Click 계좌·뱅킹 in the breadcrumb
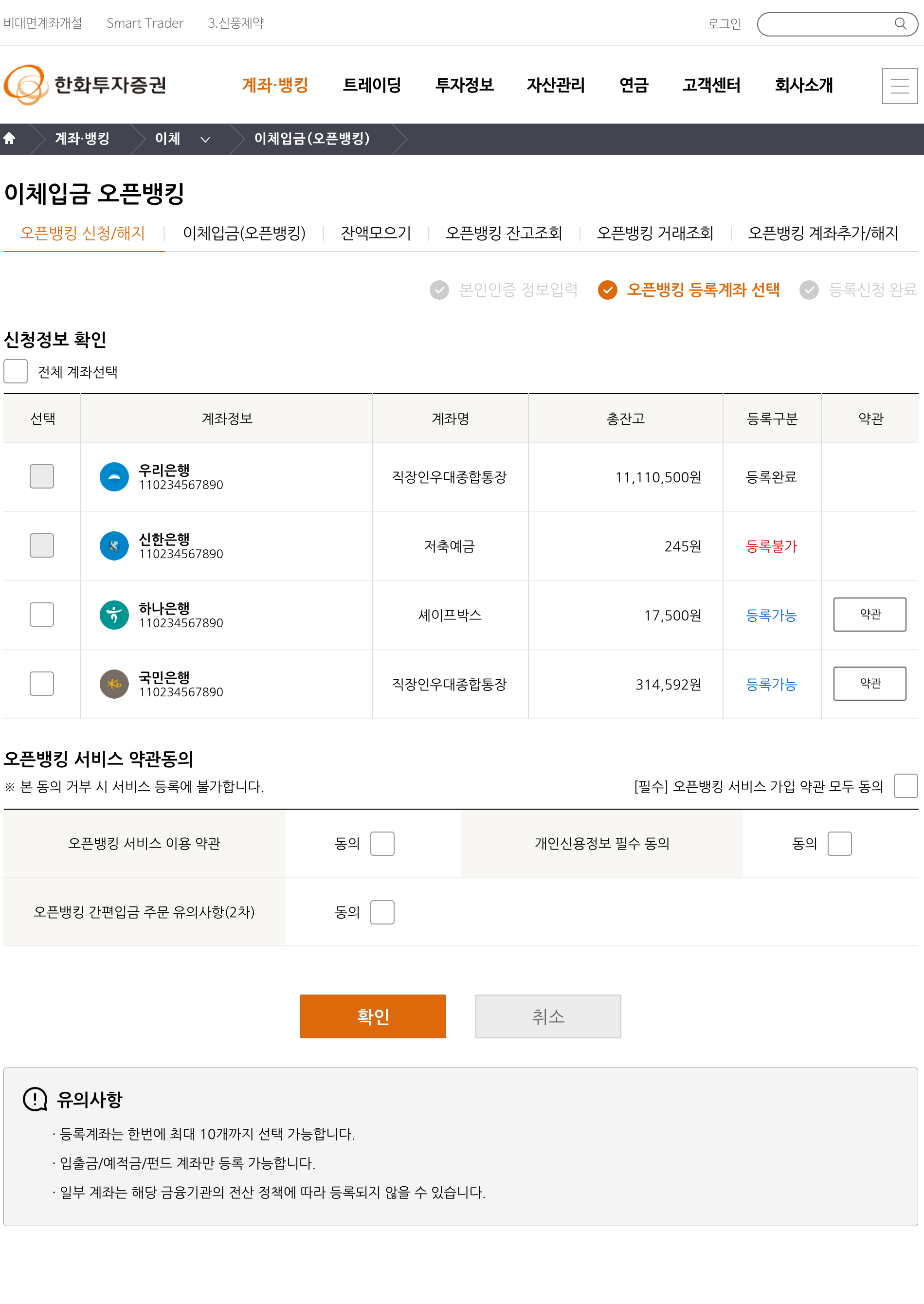The height and width of the screenshot is (1304, 924). [x=83, y=139]
